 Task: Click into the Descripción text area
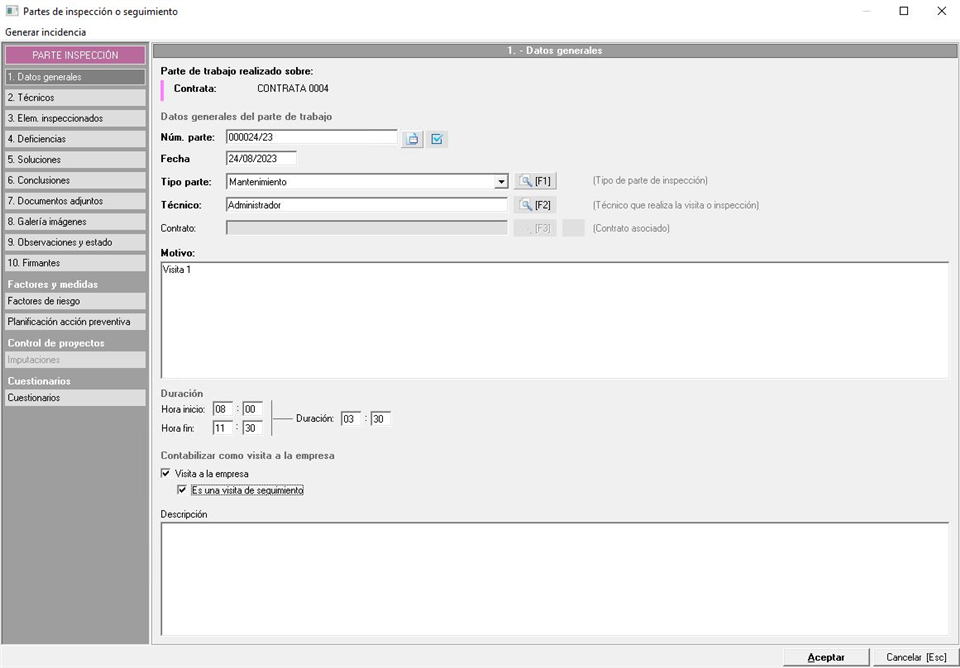555,579
